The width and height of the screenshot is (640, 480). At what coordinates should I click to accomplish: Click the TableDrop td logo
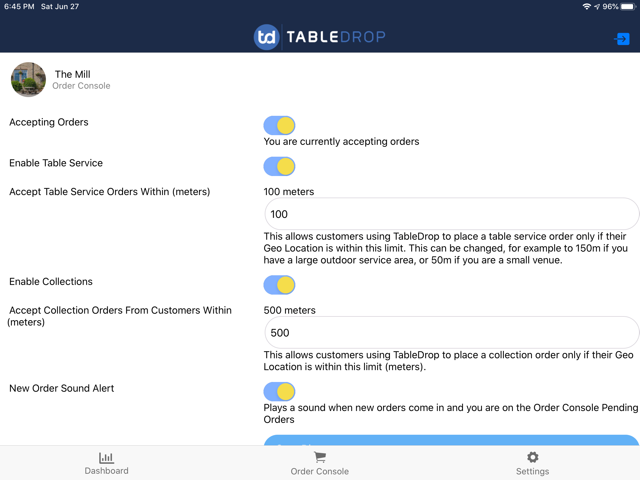(267, 37)
